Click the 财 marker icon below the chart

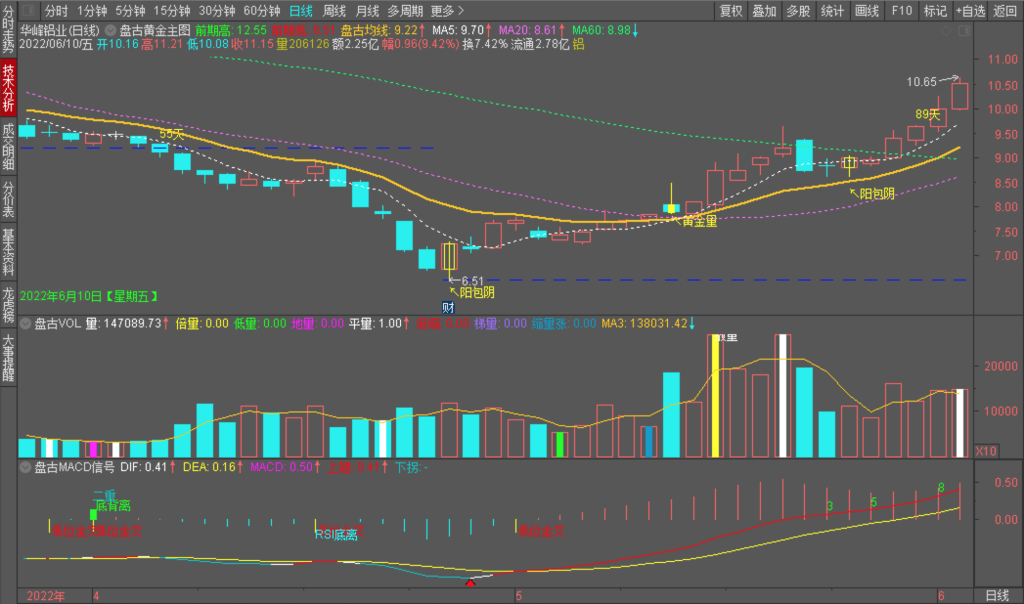449,308
